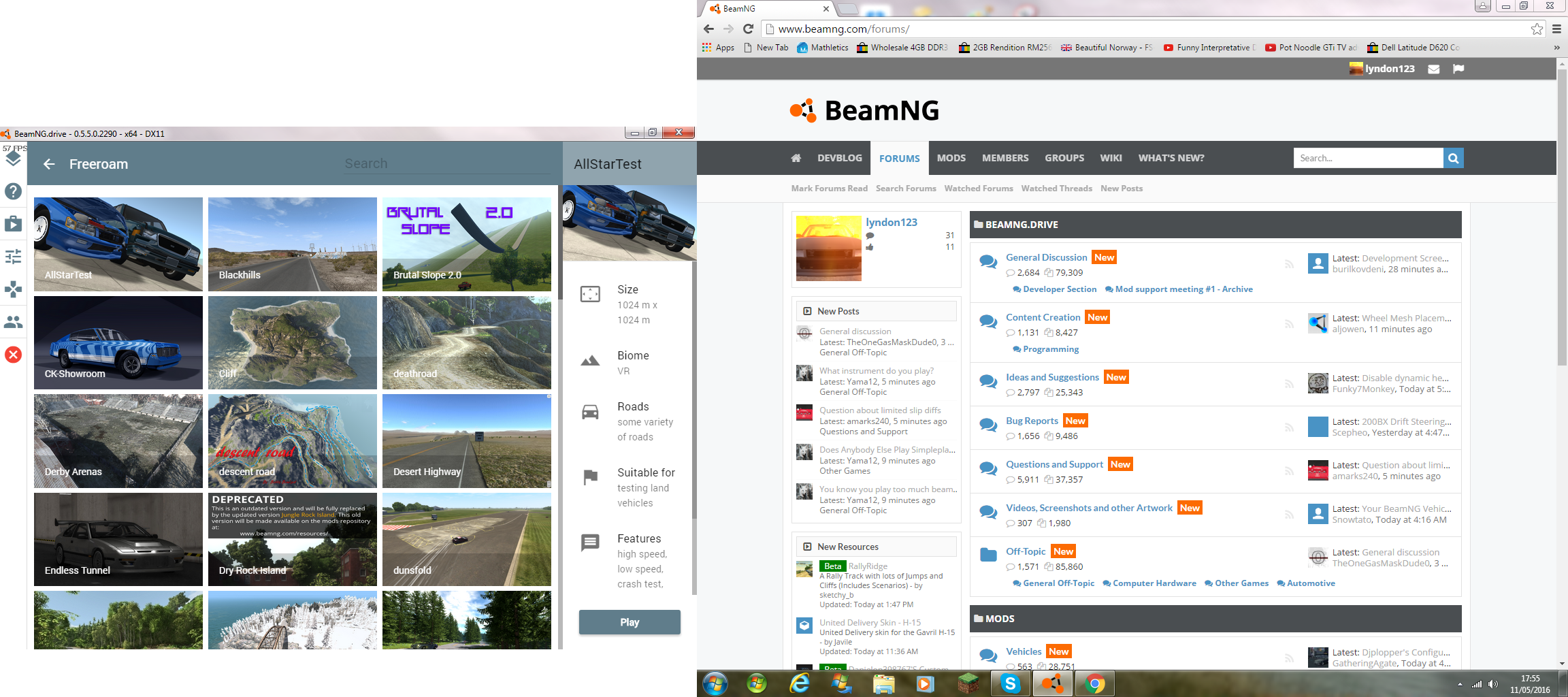Go back with the Freeroam arrow
Screen dimensions: 1568x697
49,164
